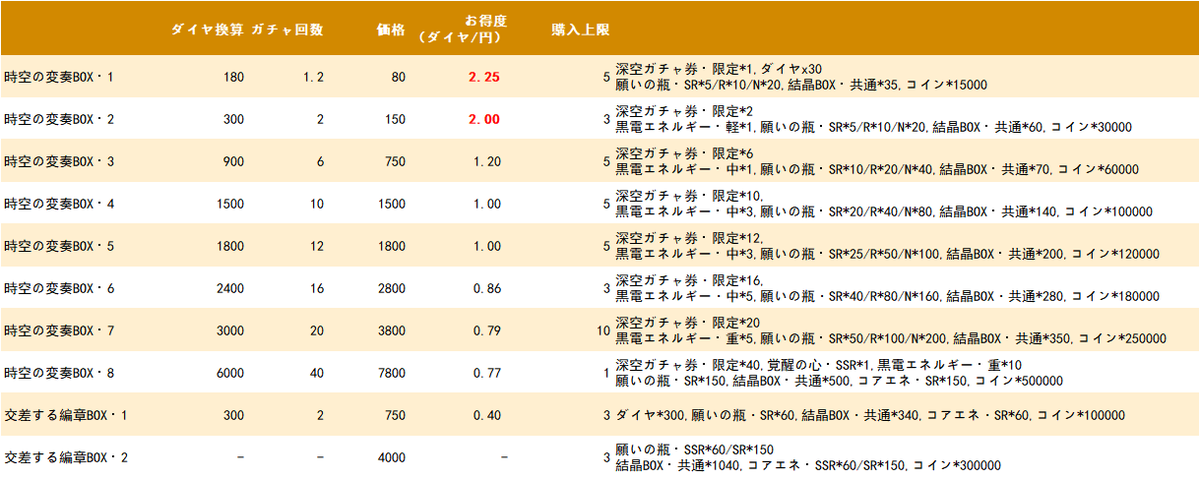Click the price 80 for BOX・1
Image resolution: width=1200 pixels, height=479 pixels.
[398, 77]
